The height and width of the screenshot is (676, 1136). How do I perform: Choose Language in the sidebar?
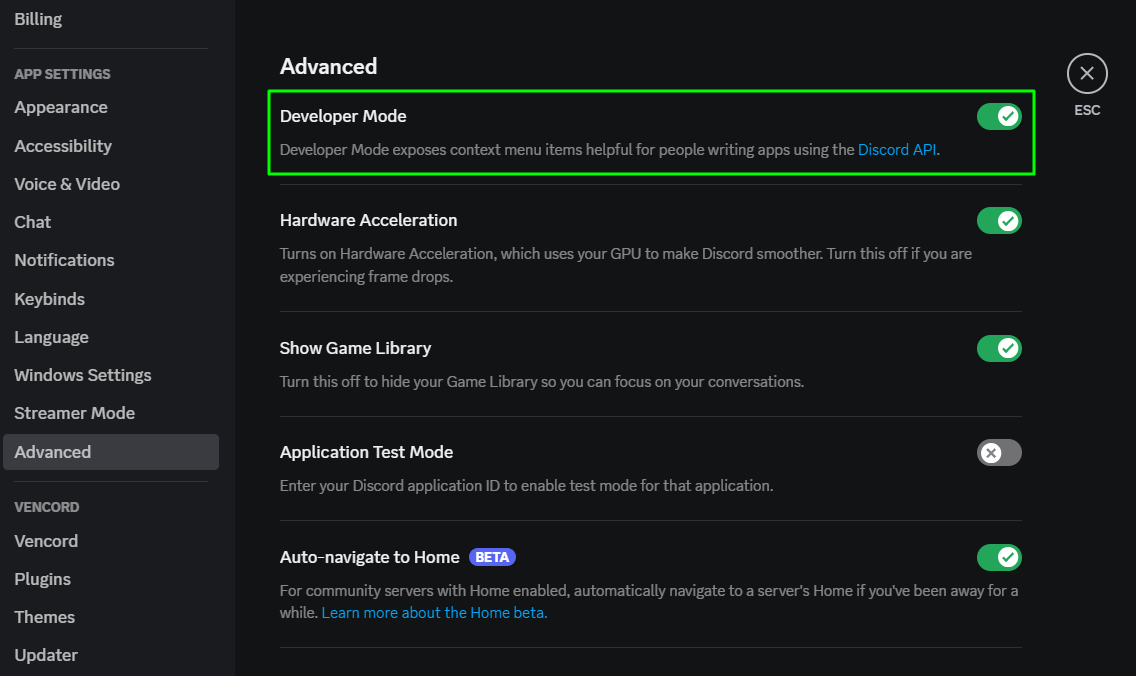(51, 337)
